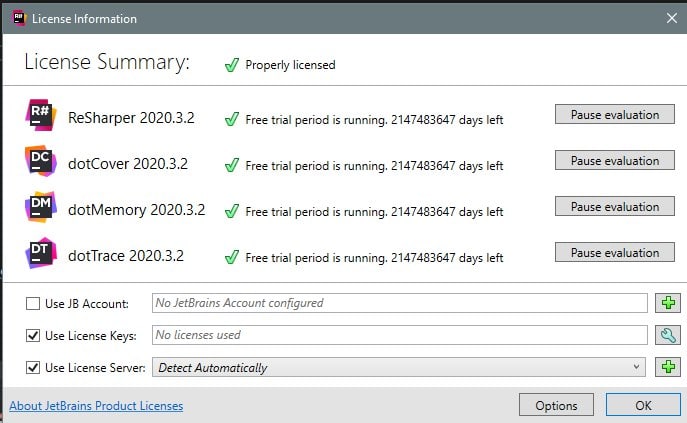Select the dotCover 2020.3.2 product name
Viewport: 687px width, 423px height.
(x=128, y=164)
